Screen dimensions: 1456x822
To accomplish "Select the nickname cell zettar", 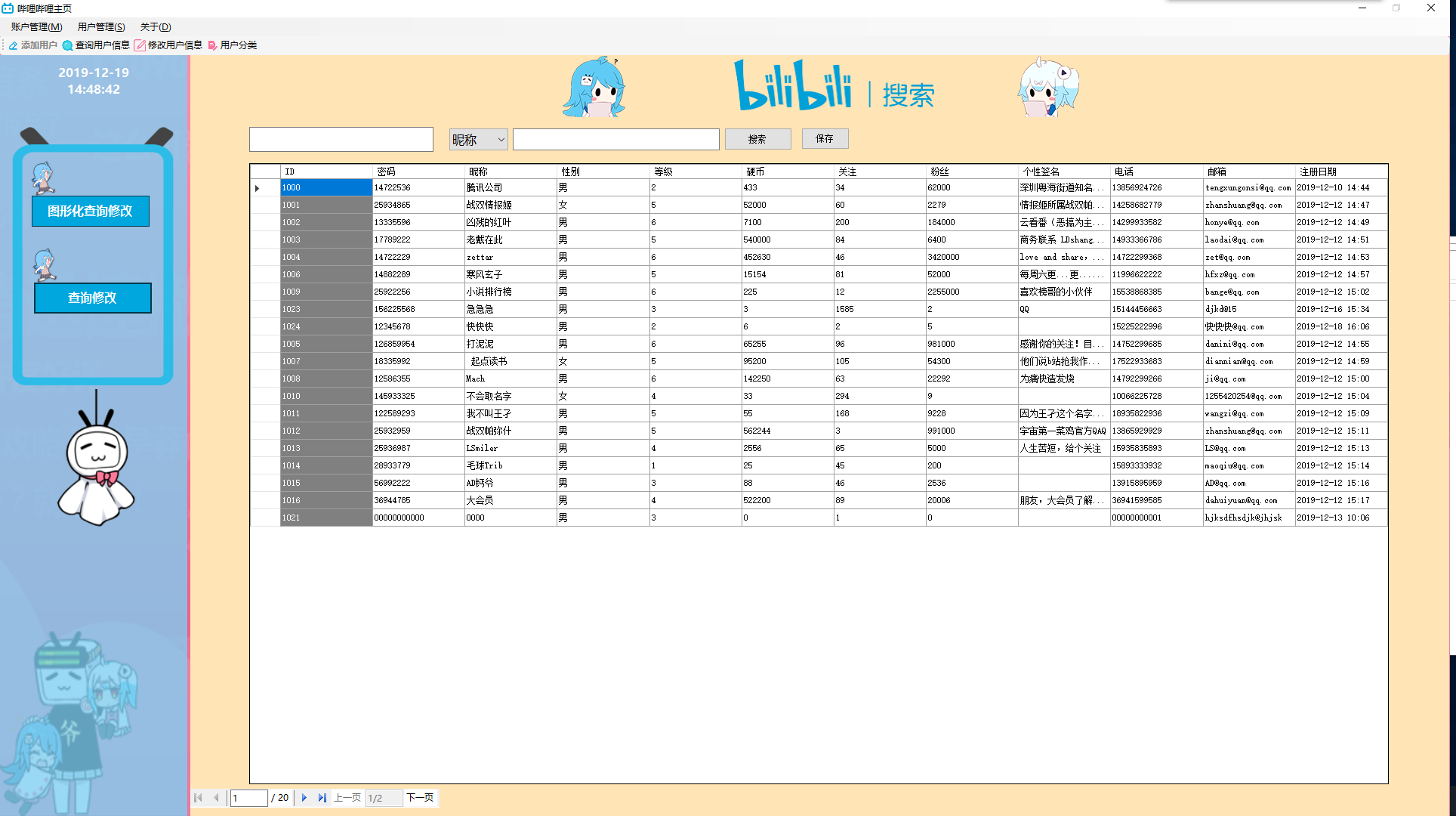I will tap(511, 257).
